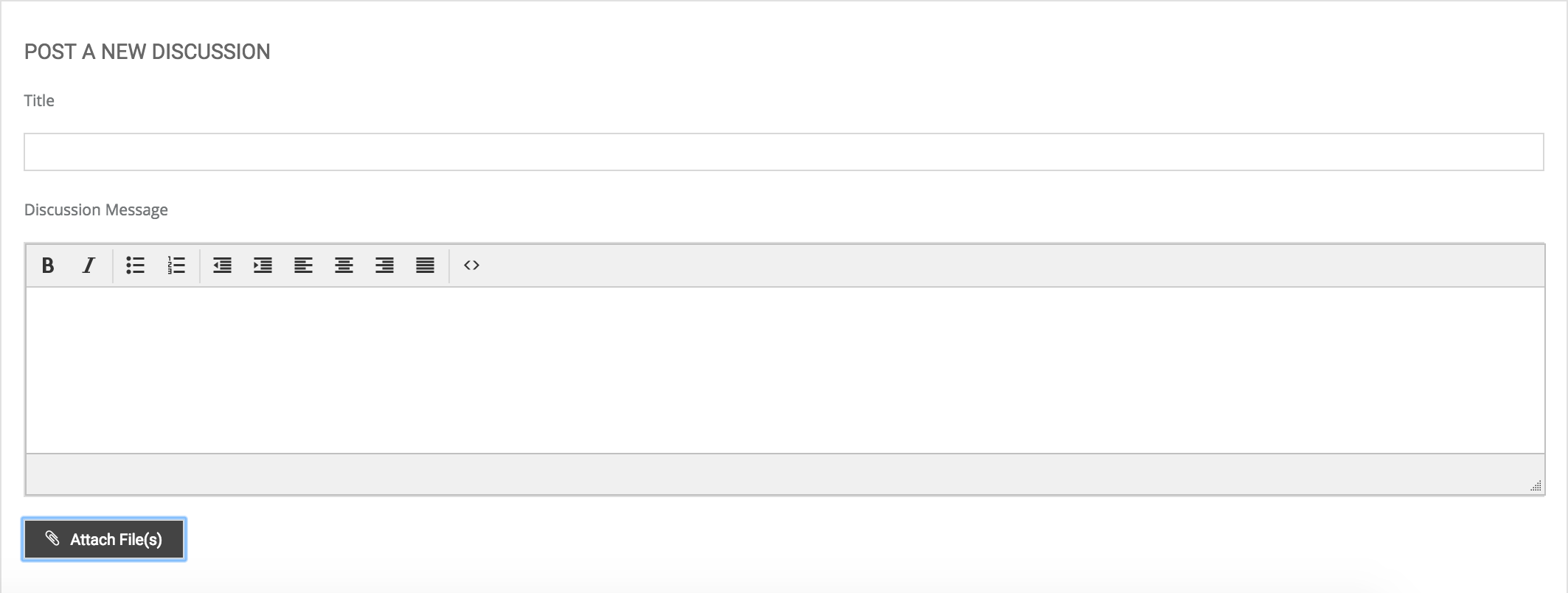Click the Post a New Discussion heading
Screen dimensions: 1568x593
tap(148, 52)
